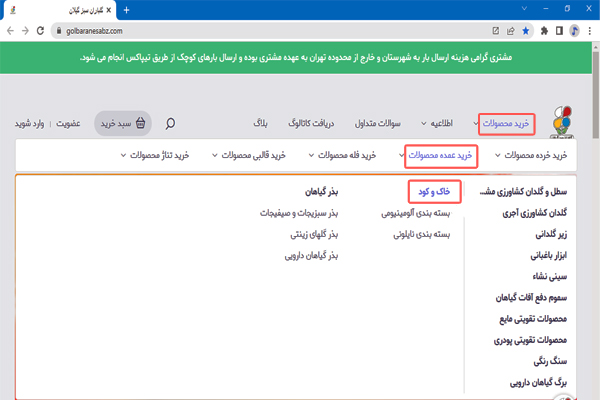The width and height of the screenshot is (600, 400).
Task: Click the padlock site info icon
Action: 59,31
